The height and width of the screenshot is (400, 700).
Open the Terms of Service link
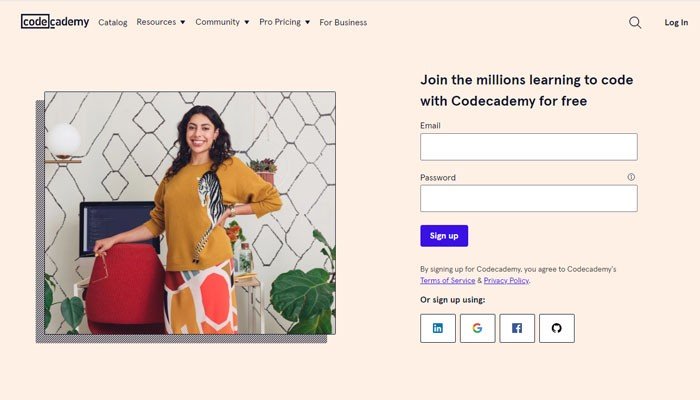click(446, 281)
